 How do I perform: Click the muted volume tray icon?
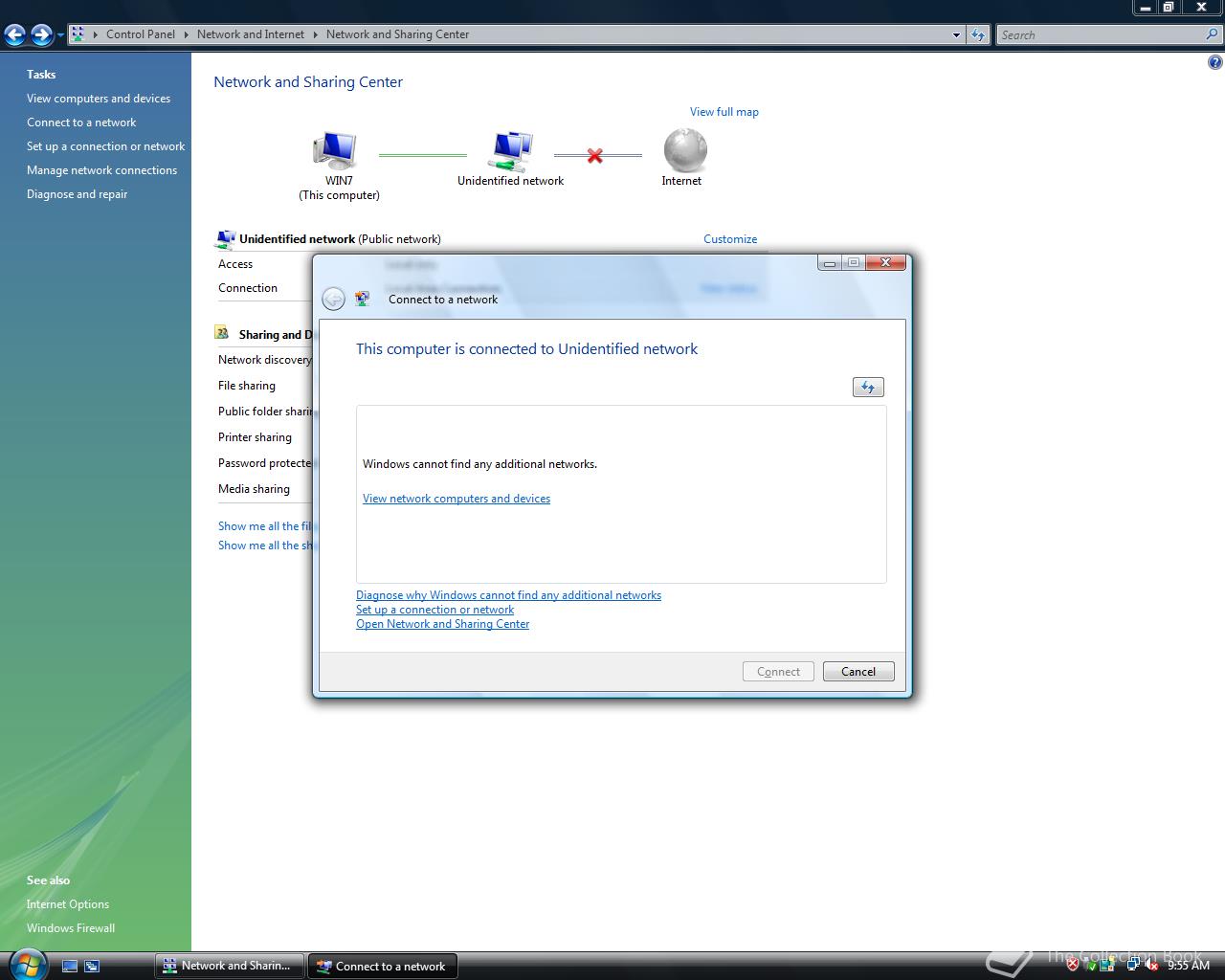[x=1152, y=966]
